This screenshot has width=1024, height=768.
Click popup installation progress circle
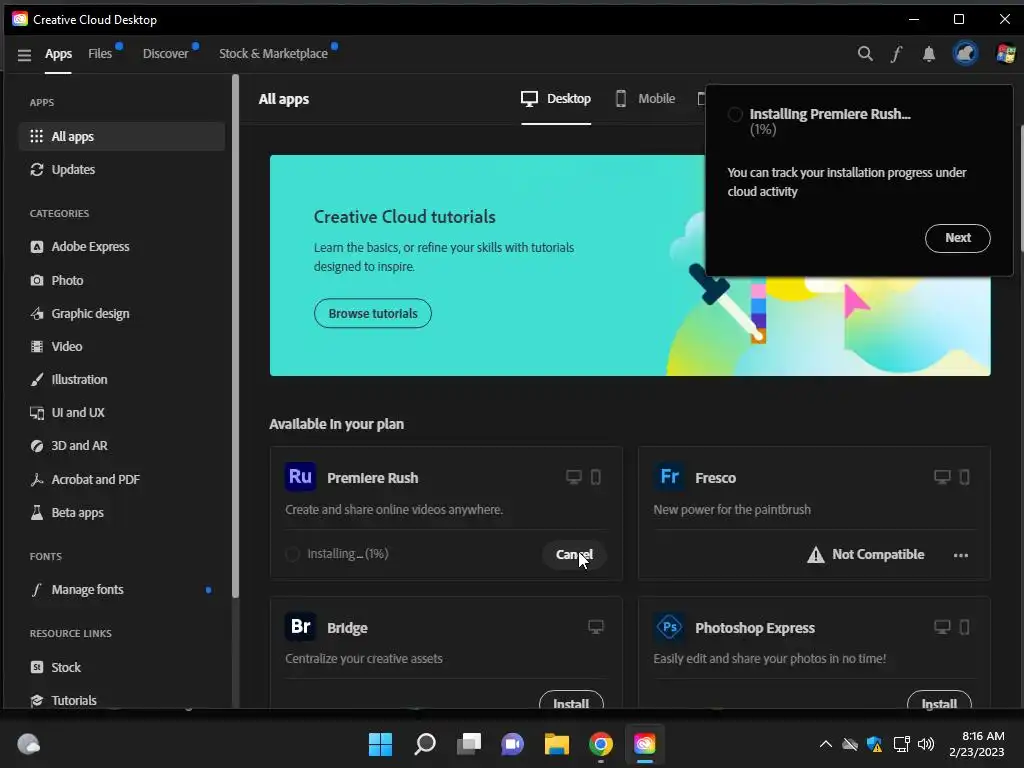coord(735,114)
